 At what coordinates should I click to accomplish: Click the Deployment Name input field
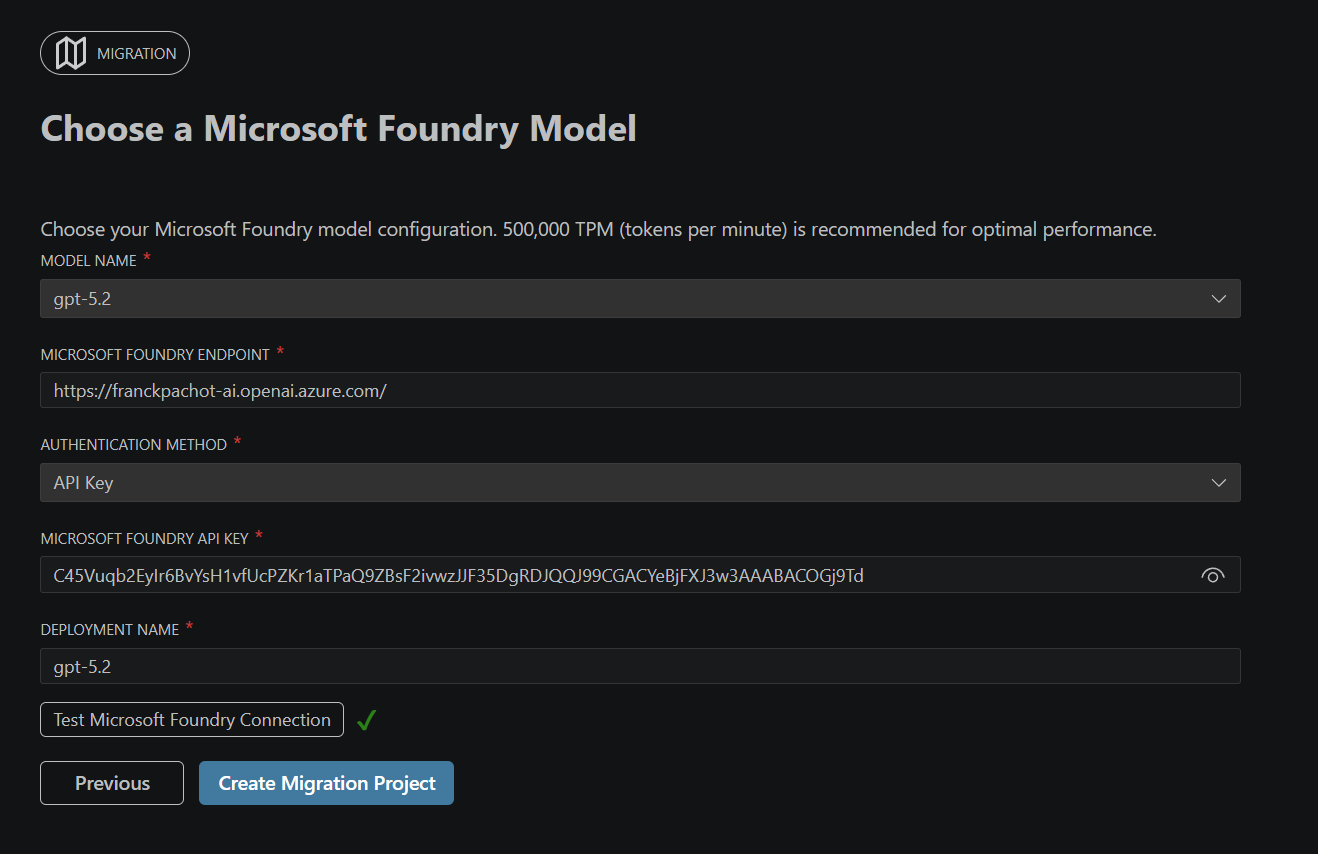pos(640,666)
